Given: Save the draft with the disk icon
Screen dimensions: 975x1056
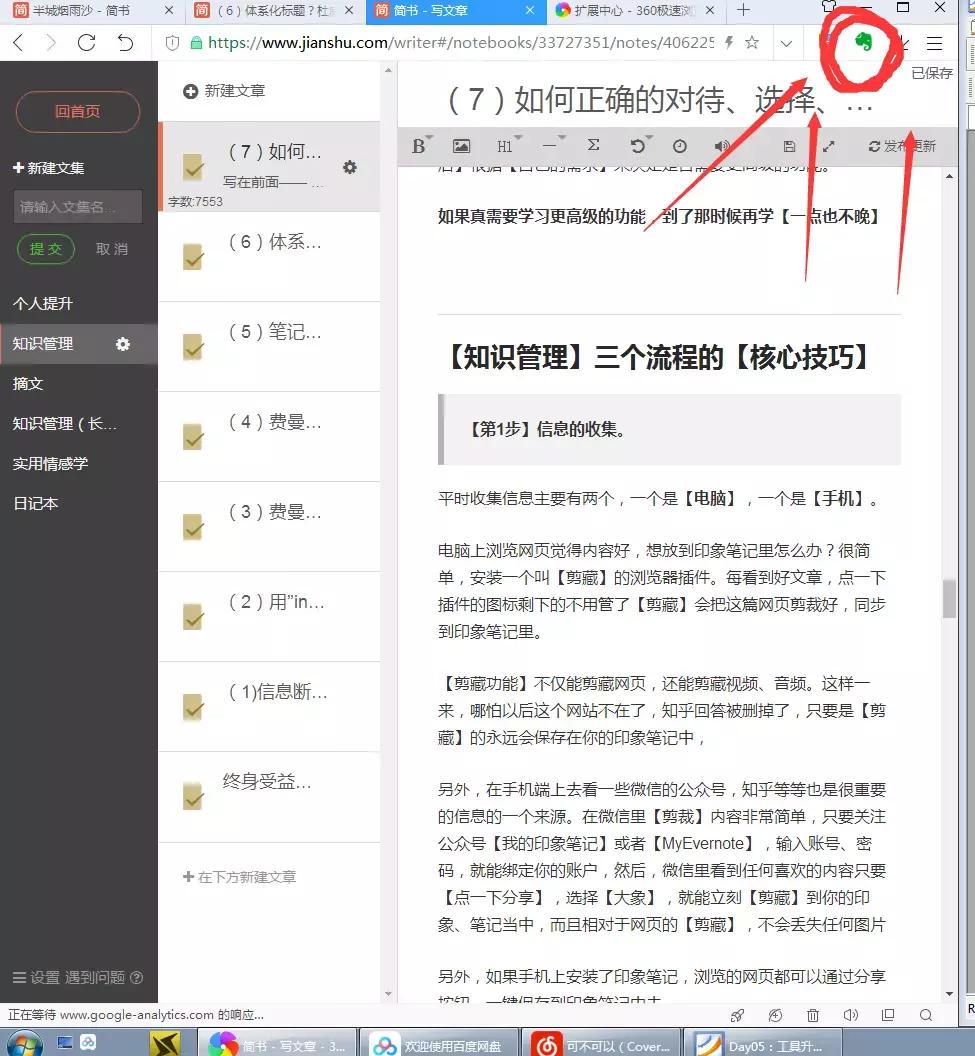Looking at the screenshot, I should click(x=789, y=146).
